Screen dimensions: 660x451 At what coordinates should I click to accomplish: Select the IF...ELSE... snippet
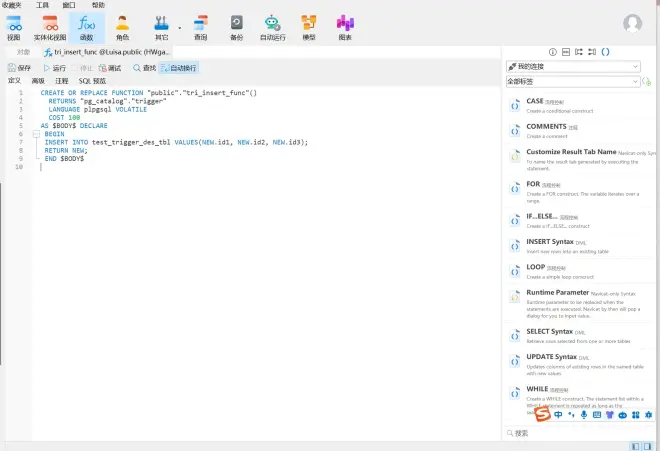tap(580, 221)
